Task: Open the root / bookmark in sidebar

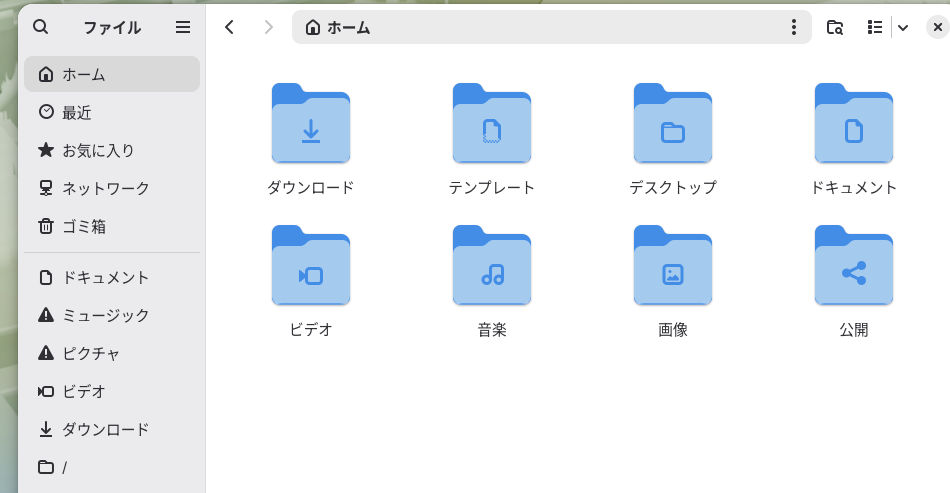Action: tap(112, 467)
